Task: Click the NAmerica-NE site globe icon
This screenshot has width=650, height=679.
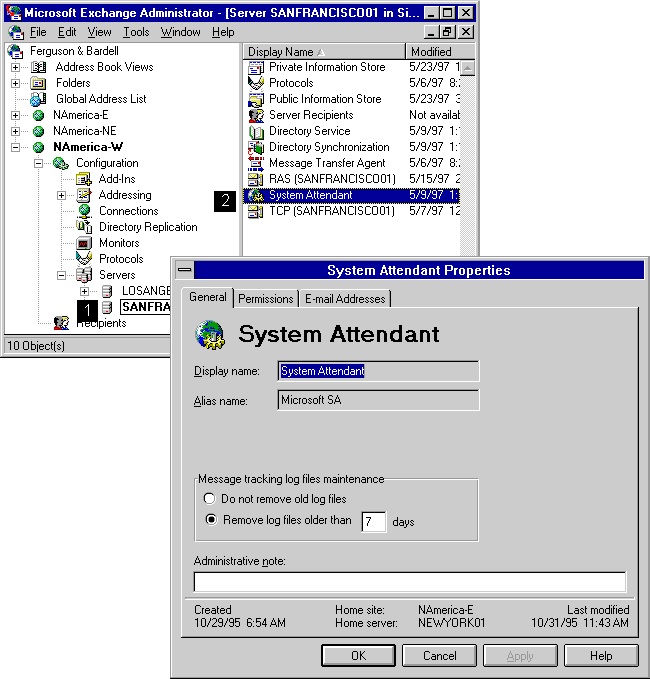Action: point(39,131)
